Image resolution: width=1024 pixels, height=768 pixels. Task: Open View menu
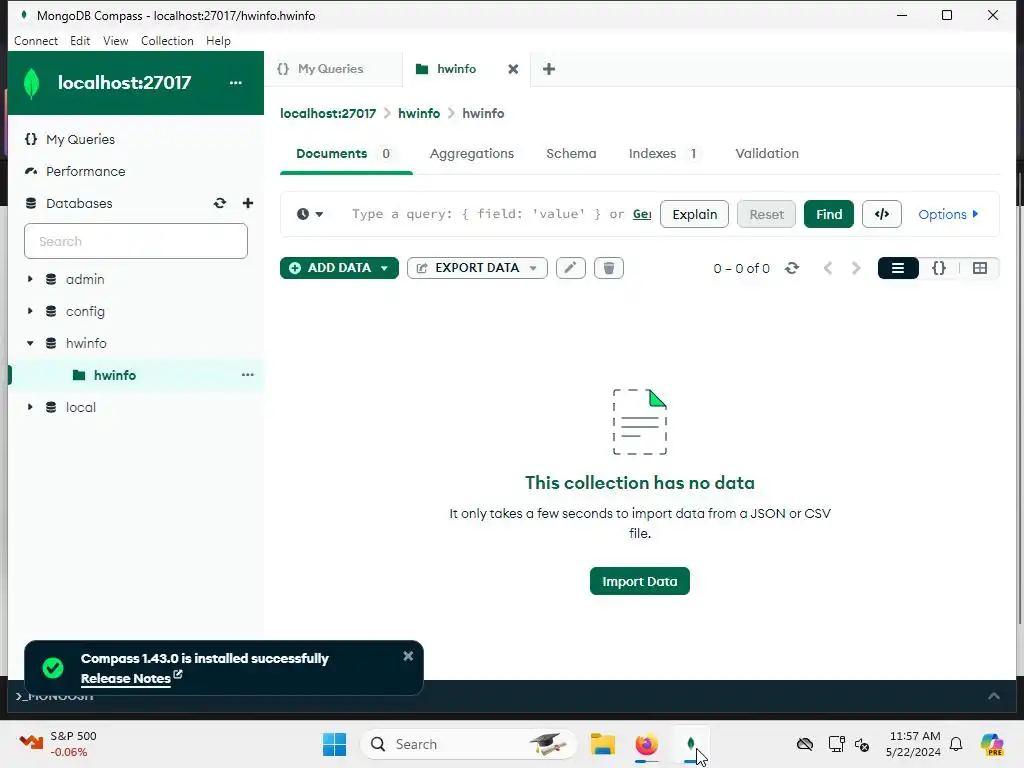click(x=116, y=40)
